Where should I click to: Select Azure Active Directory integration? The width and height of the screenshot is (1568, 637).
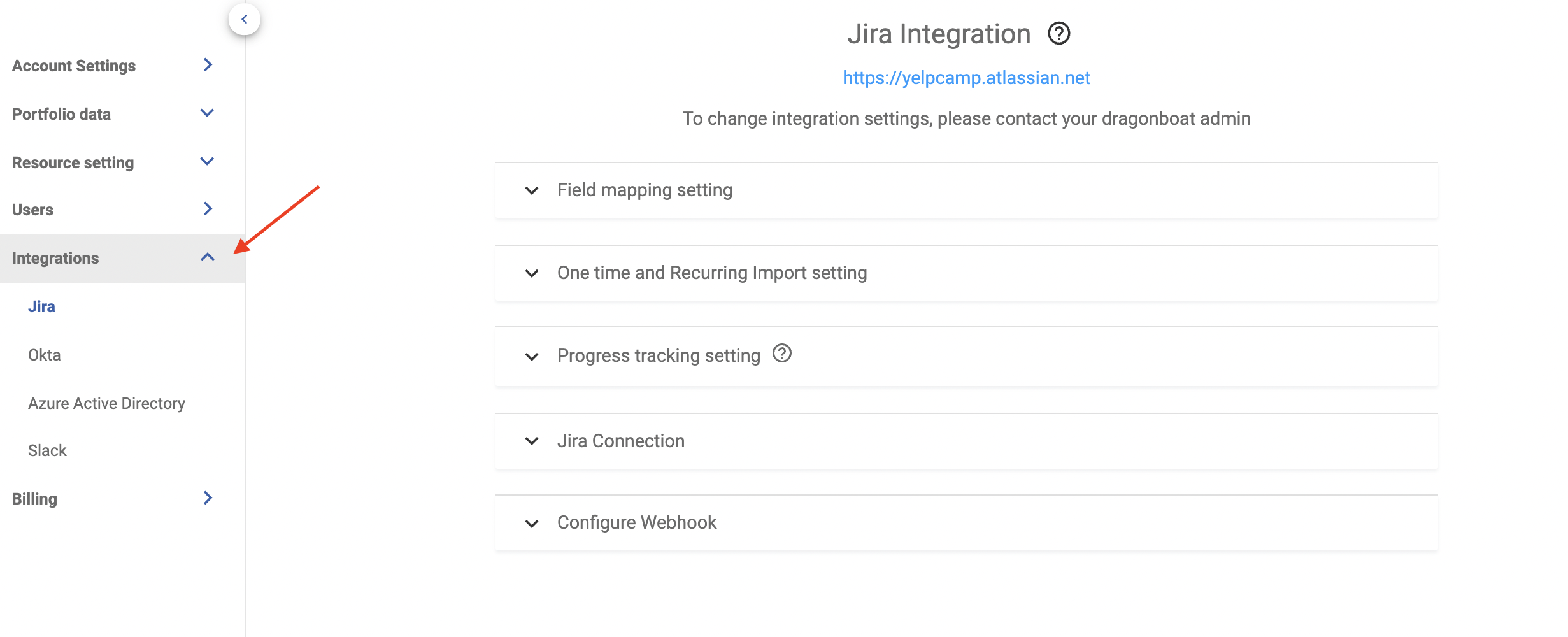(x=106, y=403)
